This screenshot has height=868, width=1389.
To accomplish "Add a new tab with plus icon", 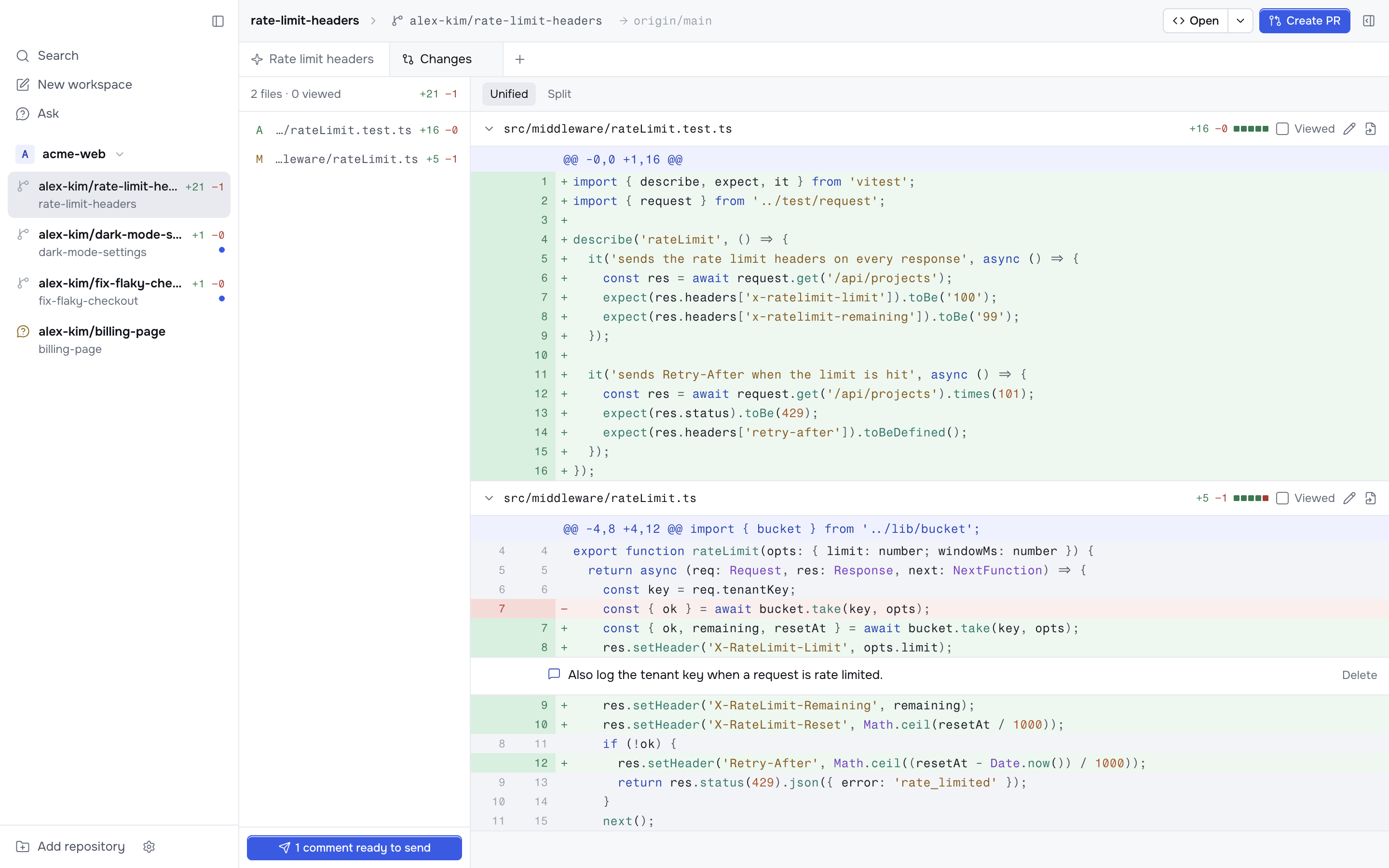I will pyautogui.click(x=520, y=59).
